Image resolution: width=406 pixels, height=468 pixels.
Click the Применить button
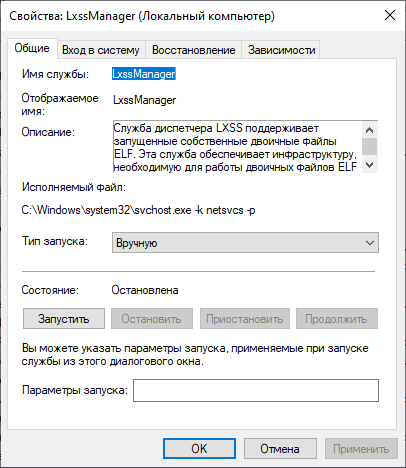tap(361, 449)
